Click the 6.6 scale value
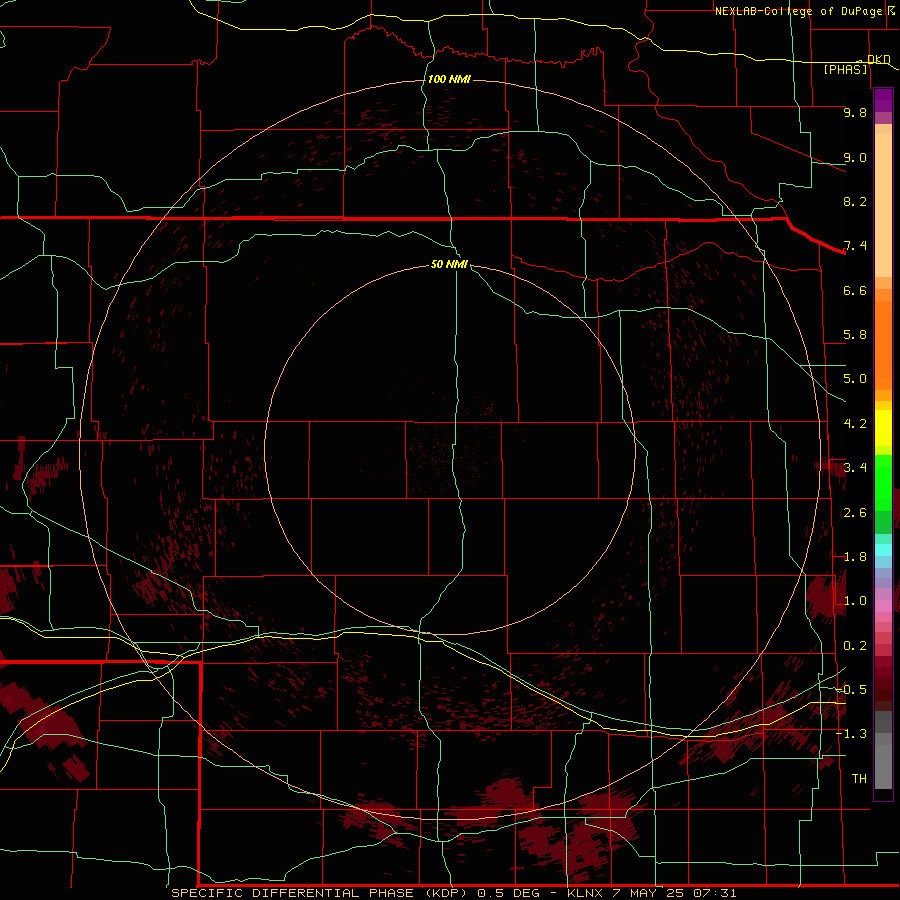Viewport: 900px width, 900px height. tap(855, 290)
